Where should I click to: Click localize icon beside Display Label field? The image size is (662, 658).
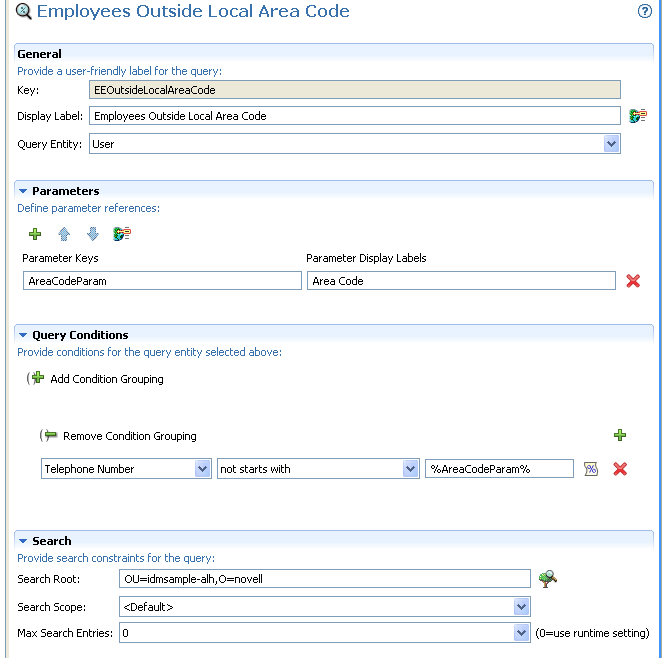point(637,116)
